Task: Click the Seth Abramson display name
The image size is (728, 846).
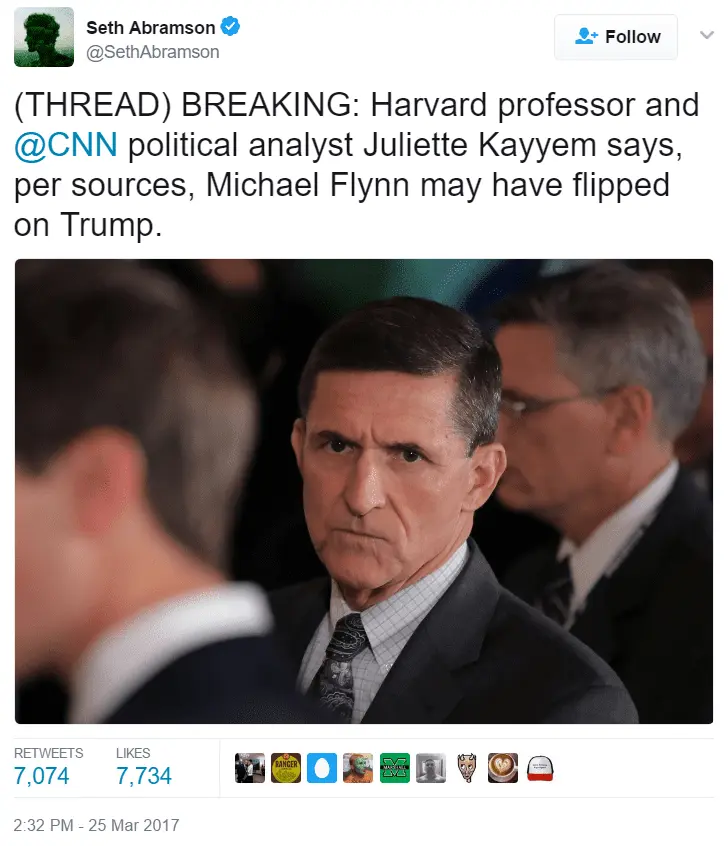Action: pyautogui.click(x=151, y=28)
